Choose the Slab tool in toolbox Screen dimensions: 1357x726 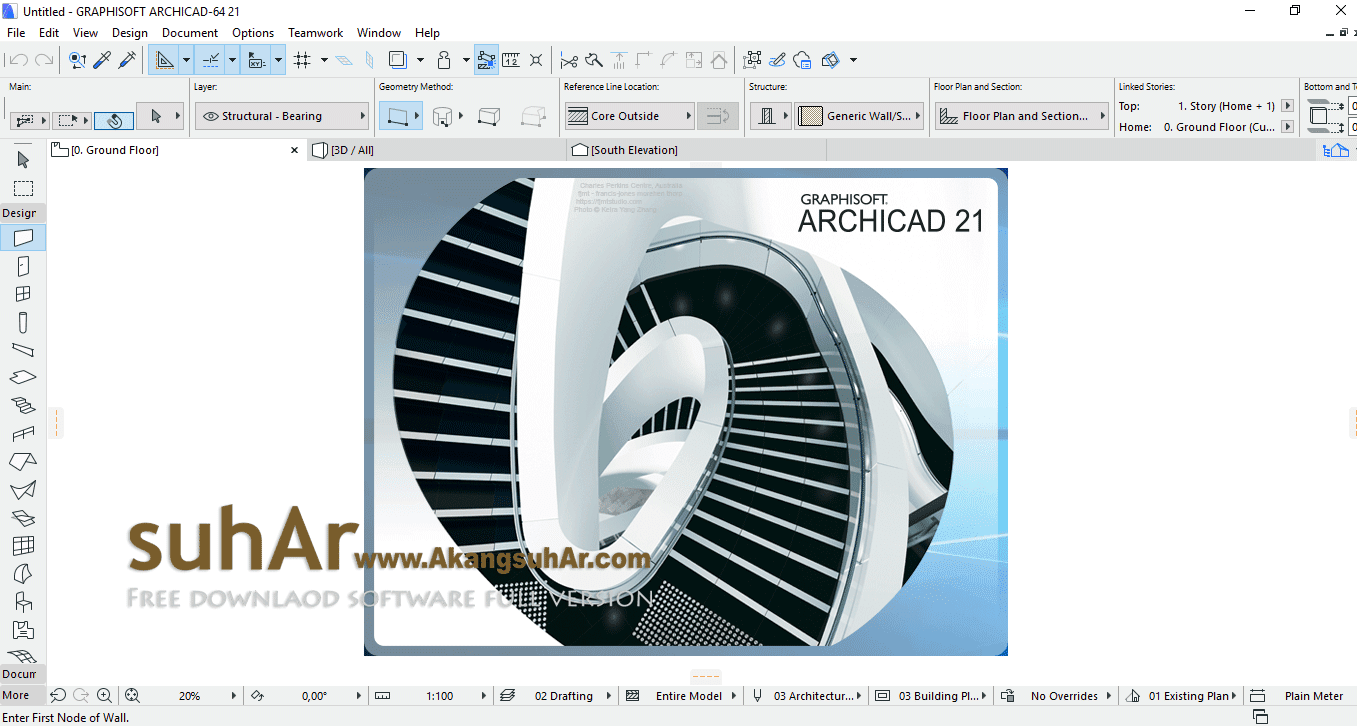tap(23, 378)
